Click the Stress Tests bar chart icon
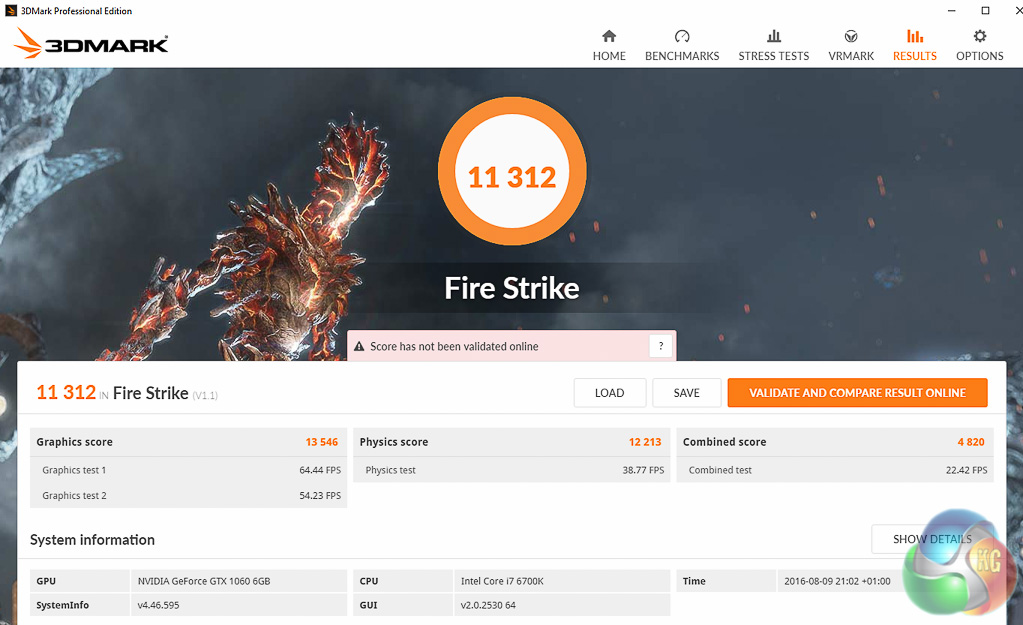 coord(774,36)
